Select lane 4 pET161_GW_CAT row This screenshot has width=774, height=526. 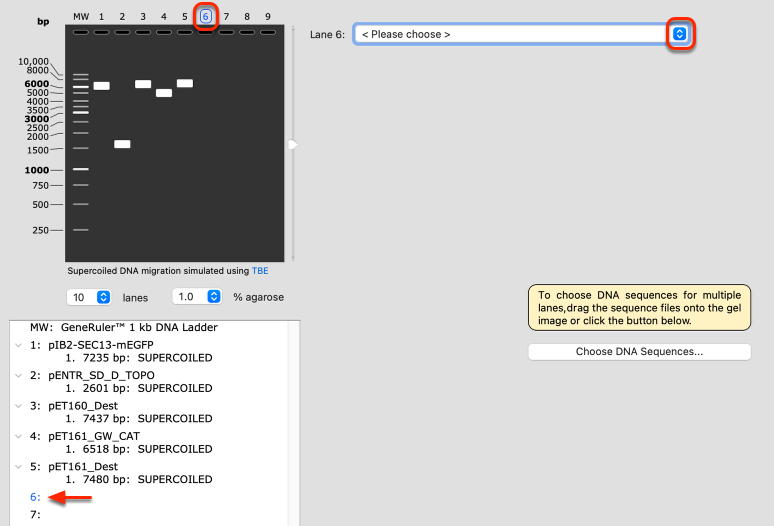[x=85, y=436]
